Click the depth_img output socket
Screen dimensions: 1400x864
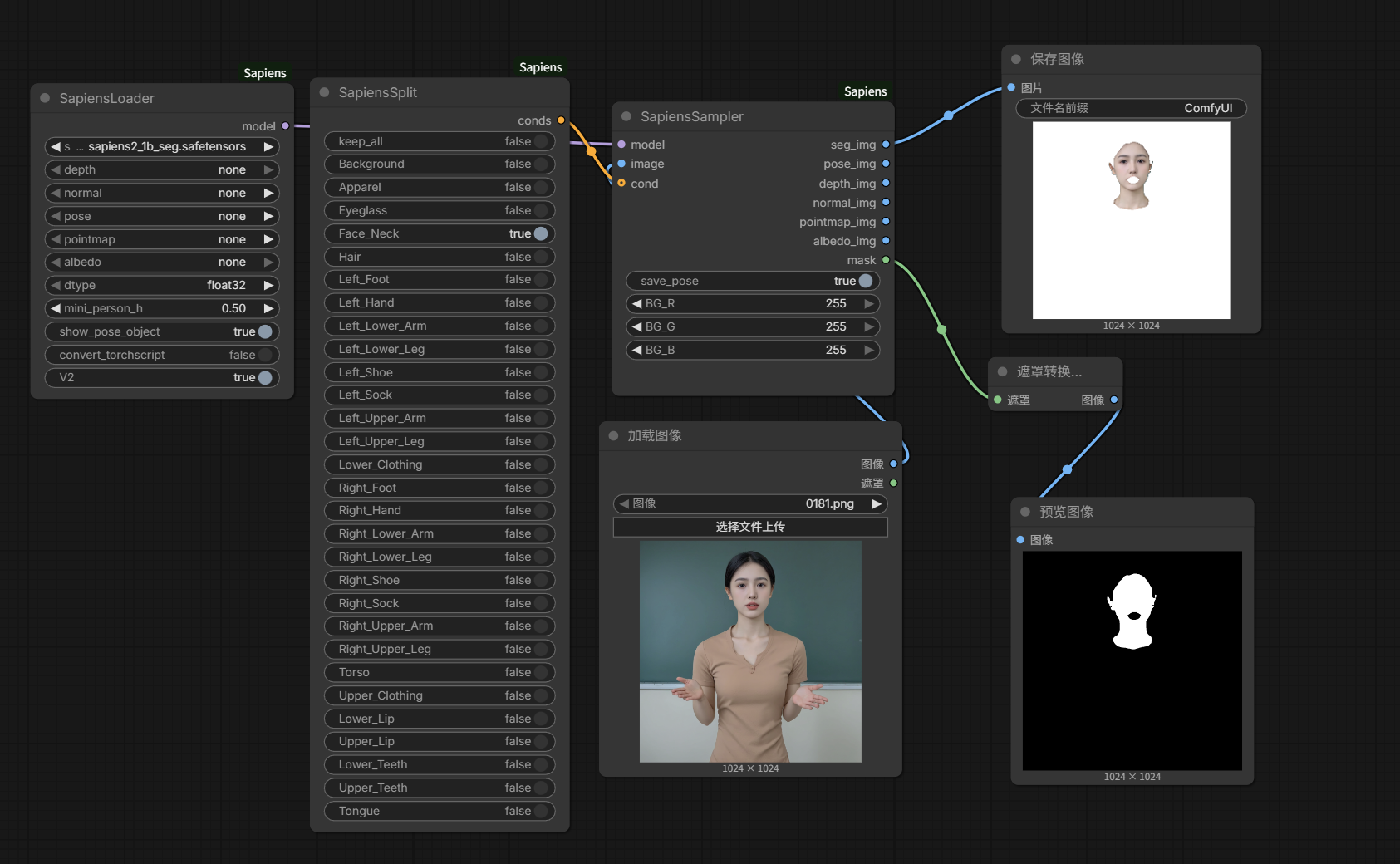(886, 184)
